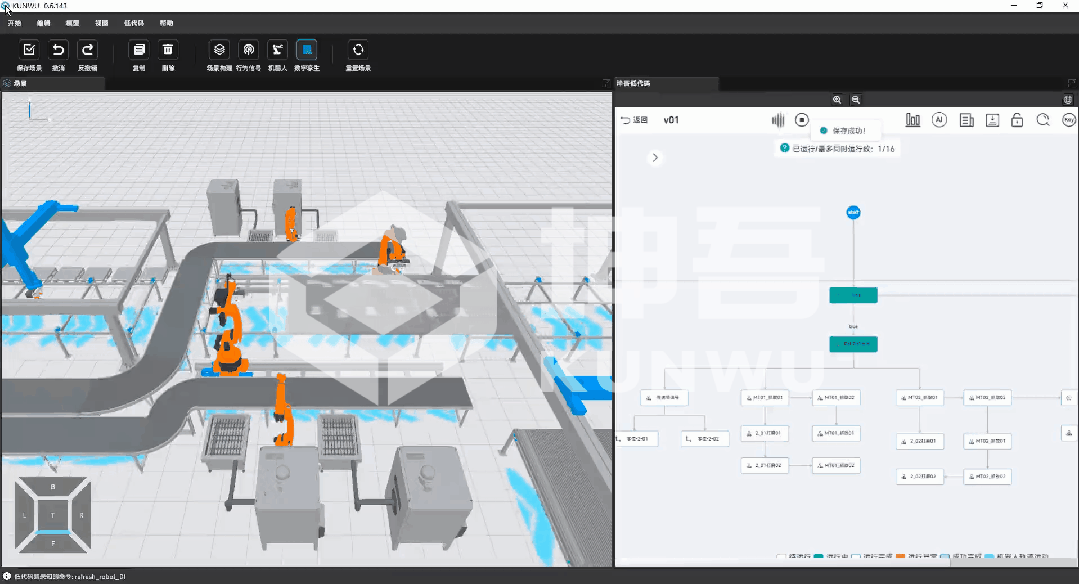Screen dimensions: 1079x584
Task: Open the 开始 menu
Action: 14,23
